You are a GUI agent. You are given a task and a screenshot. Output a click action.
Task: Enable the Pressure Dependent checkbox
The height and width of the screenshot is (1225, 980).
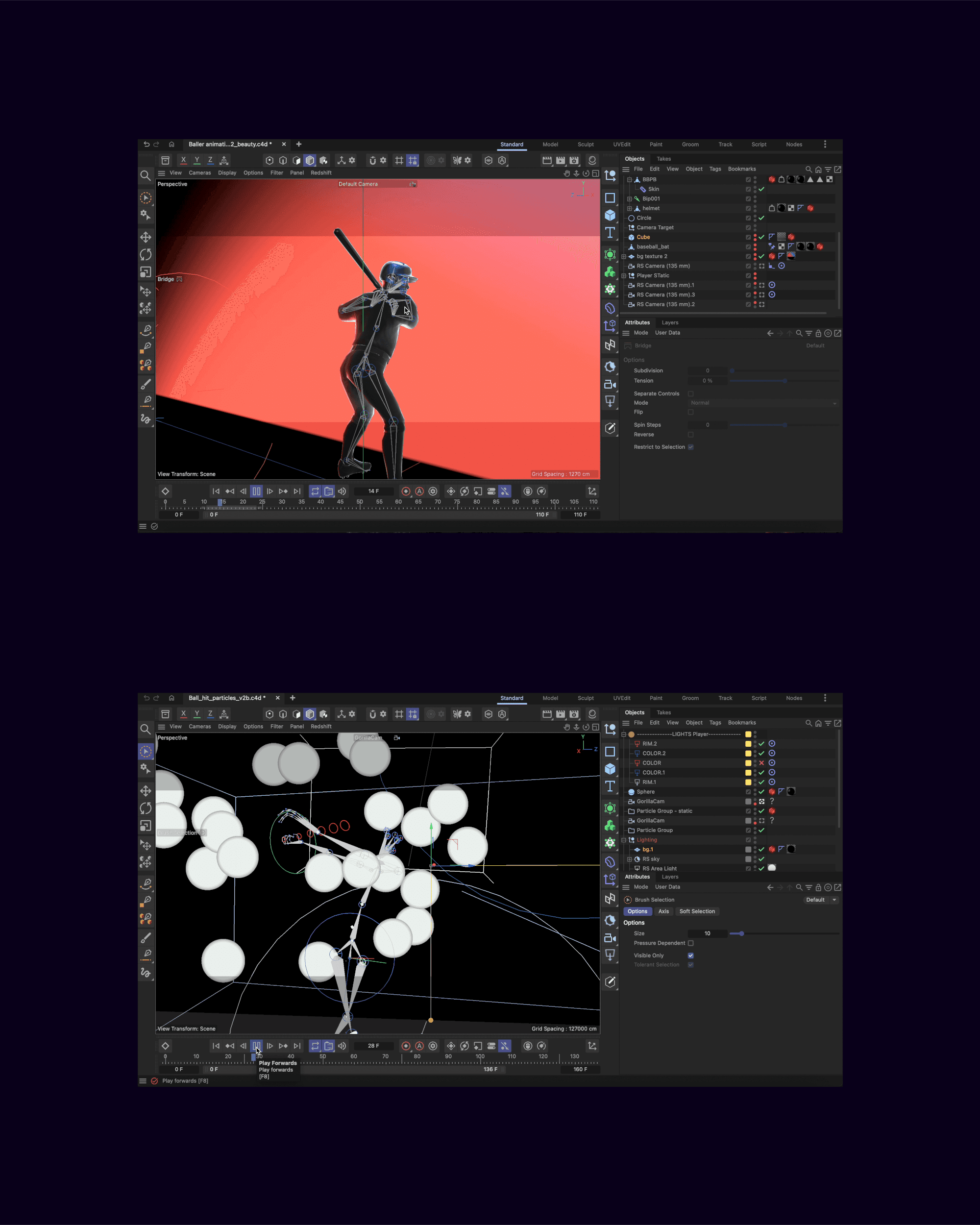691,943
